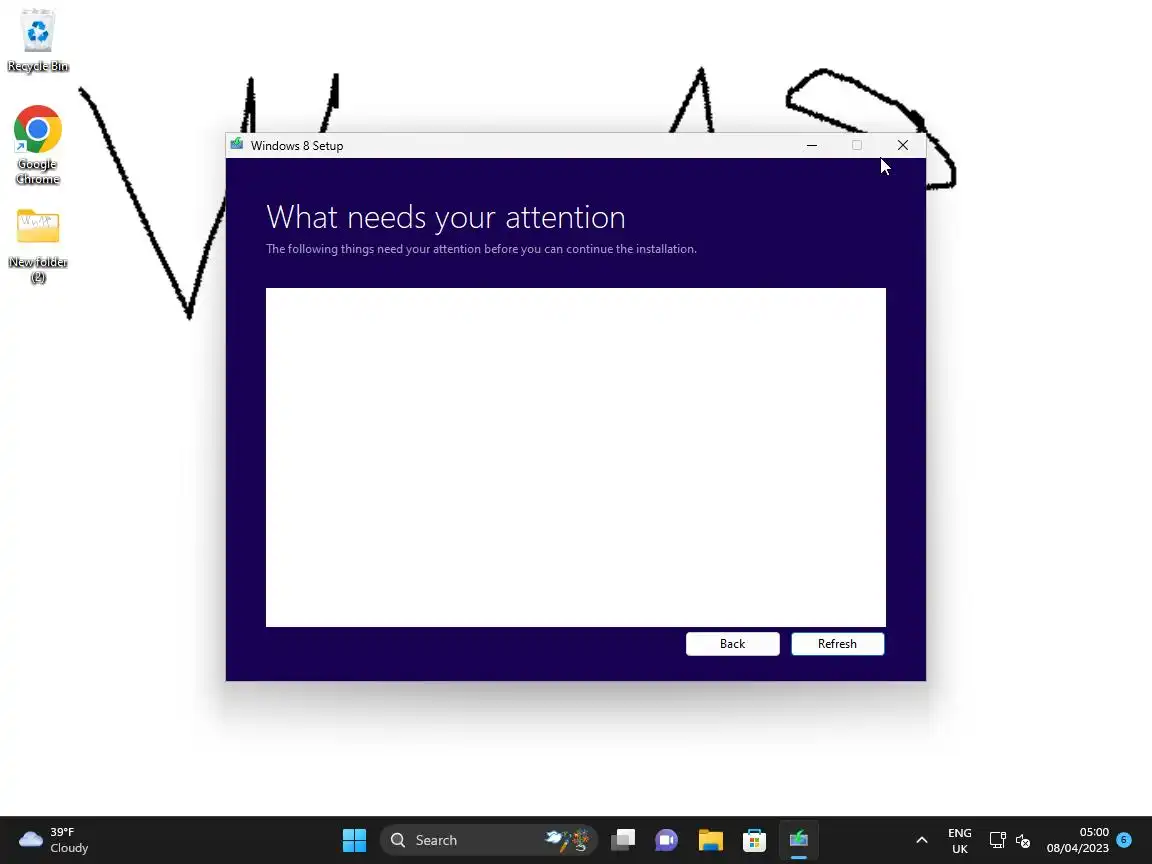Open the notification badge showing 6
1152x864 pixels.
(x=1123, y=839)
